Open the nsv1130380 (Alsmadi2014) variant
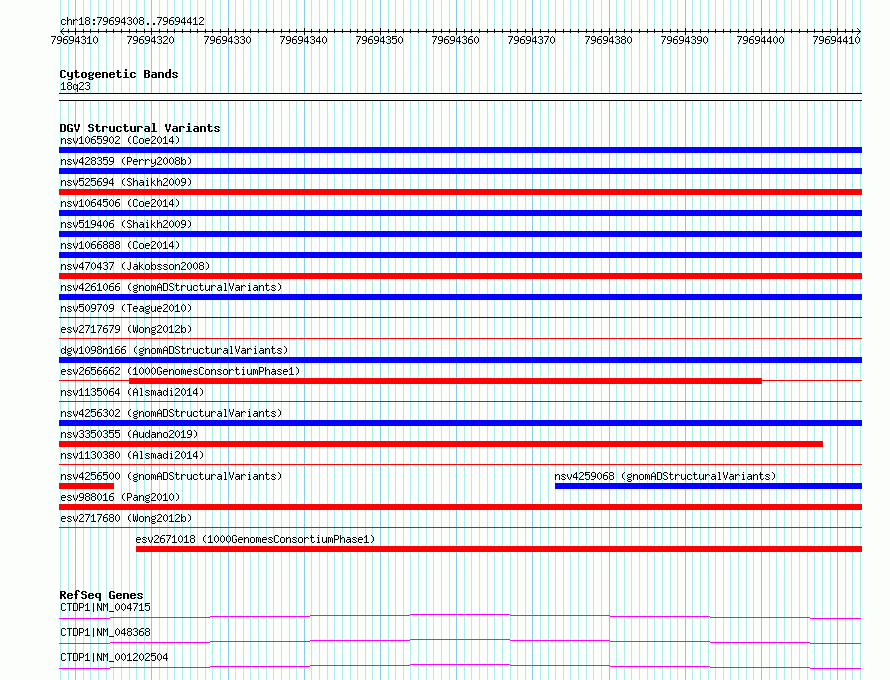The width and height of the screenshot is (890, 680). coord(132,455)
